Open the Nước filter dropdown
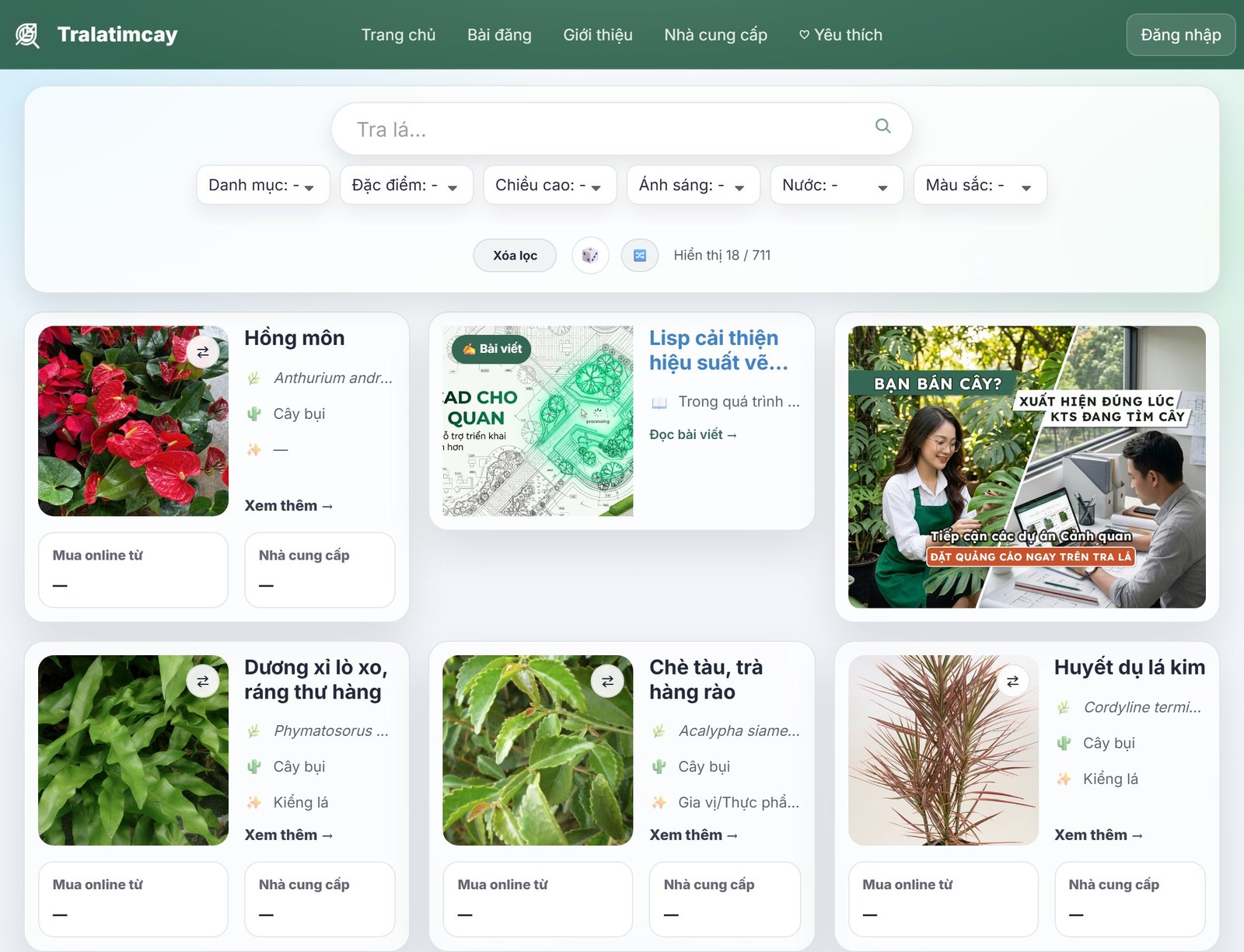Viewport: 1244px width, 952px height. tap(837, 185)
